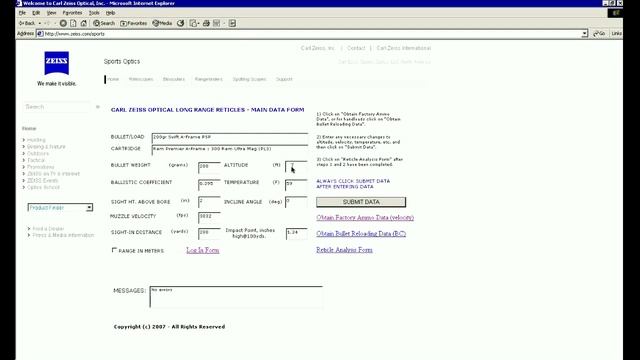The image size is (640, 360).
Task: Open the Product Finder dropdown
Action: (x=89, y=208)
